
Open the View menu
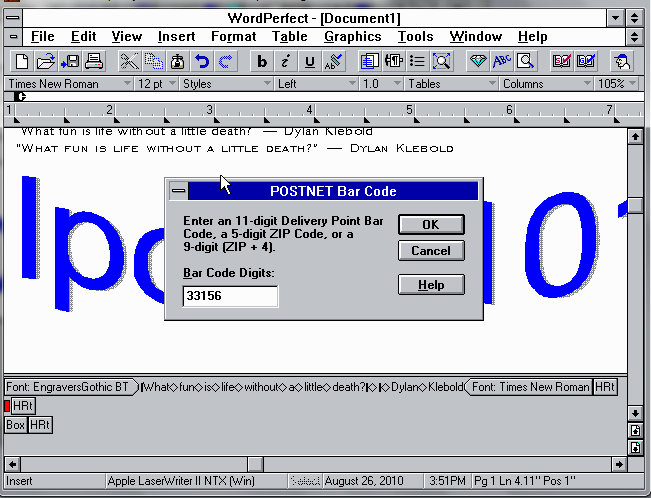pyautogui.click(x=127, y=37)
